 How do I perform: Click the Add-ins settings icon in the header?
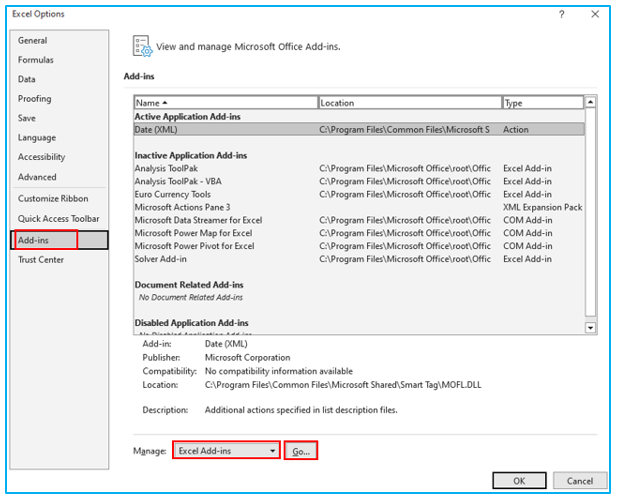pos(142,46)
